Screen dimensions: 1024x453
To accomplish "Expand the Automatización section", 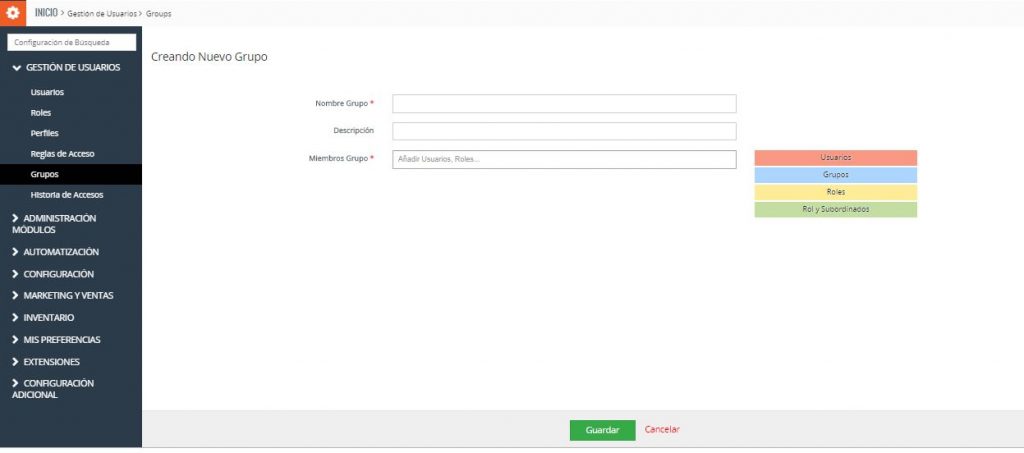I will tap(60, 252).
